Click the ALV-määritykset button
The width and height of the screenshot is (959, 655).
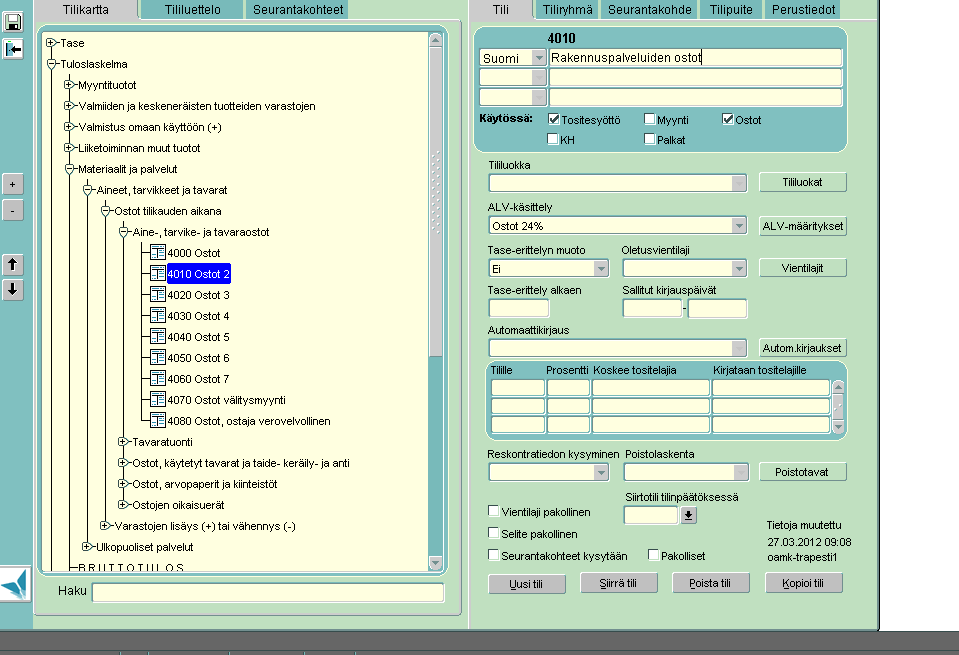802,226
